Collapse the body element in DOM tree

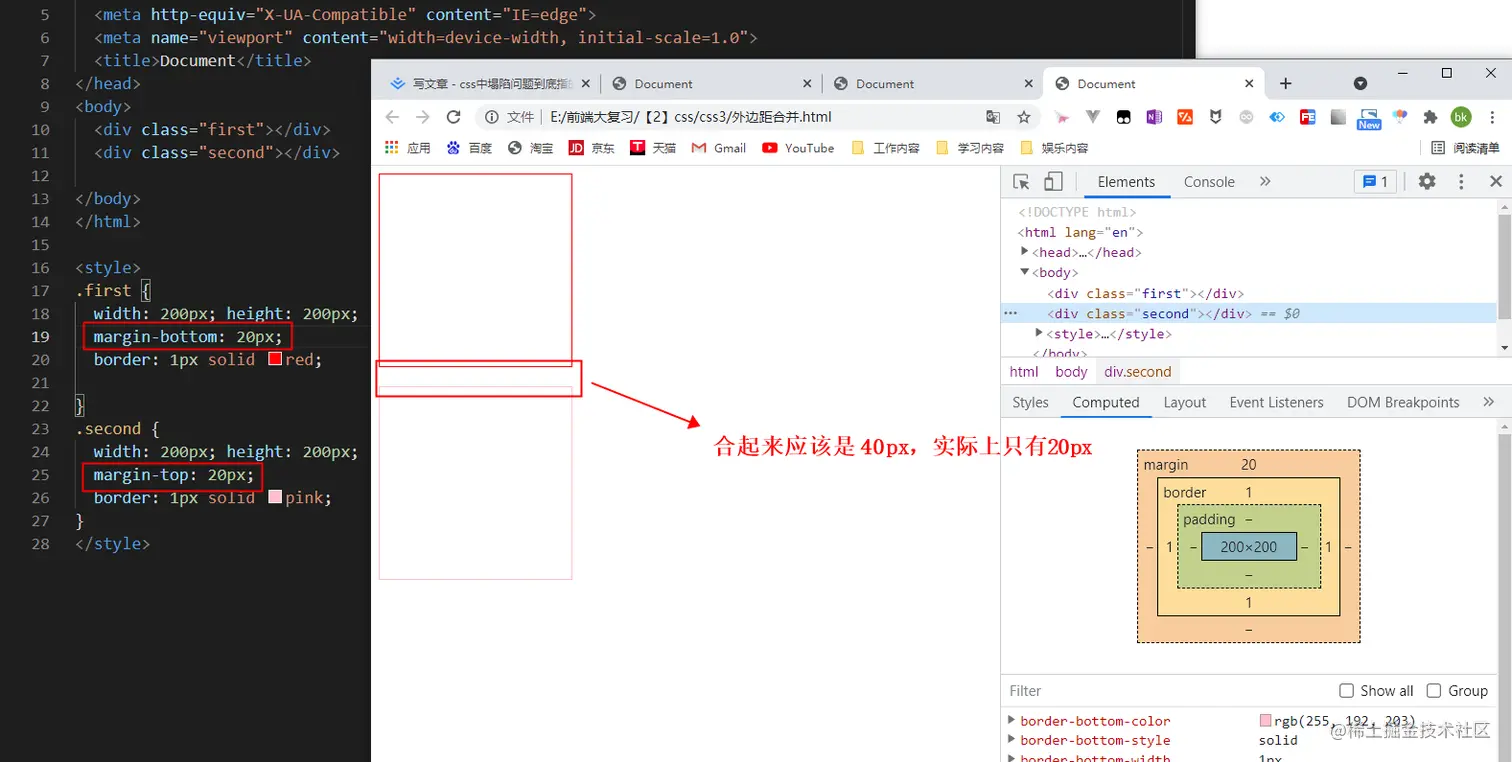click(1024, 272)
